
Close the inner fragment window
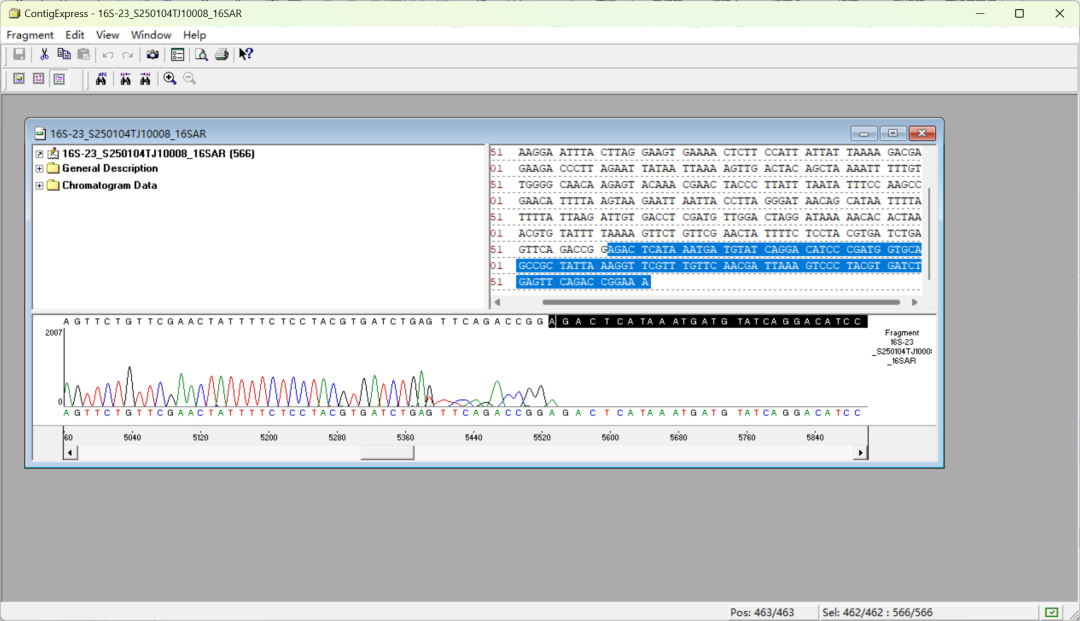point(922,134)
